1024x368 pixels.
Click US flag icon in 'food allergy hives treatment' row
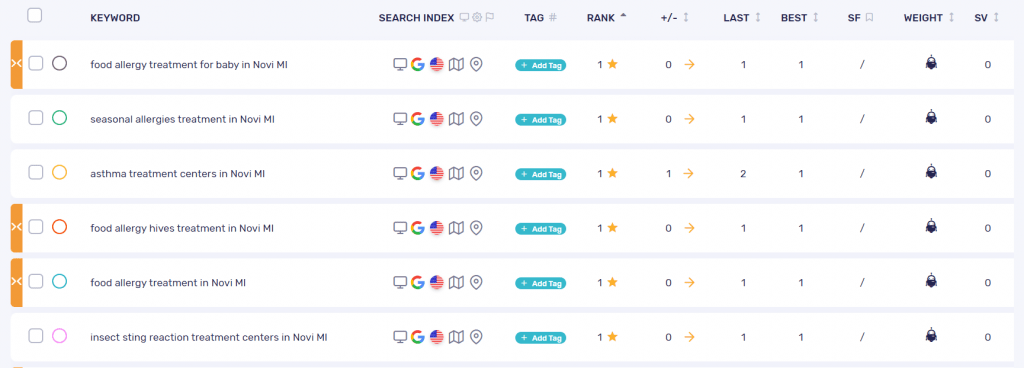point(437,228)
